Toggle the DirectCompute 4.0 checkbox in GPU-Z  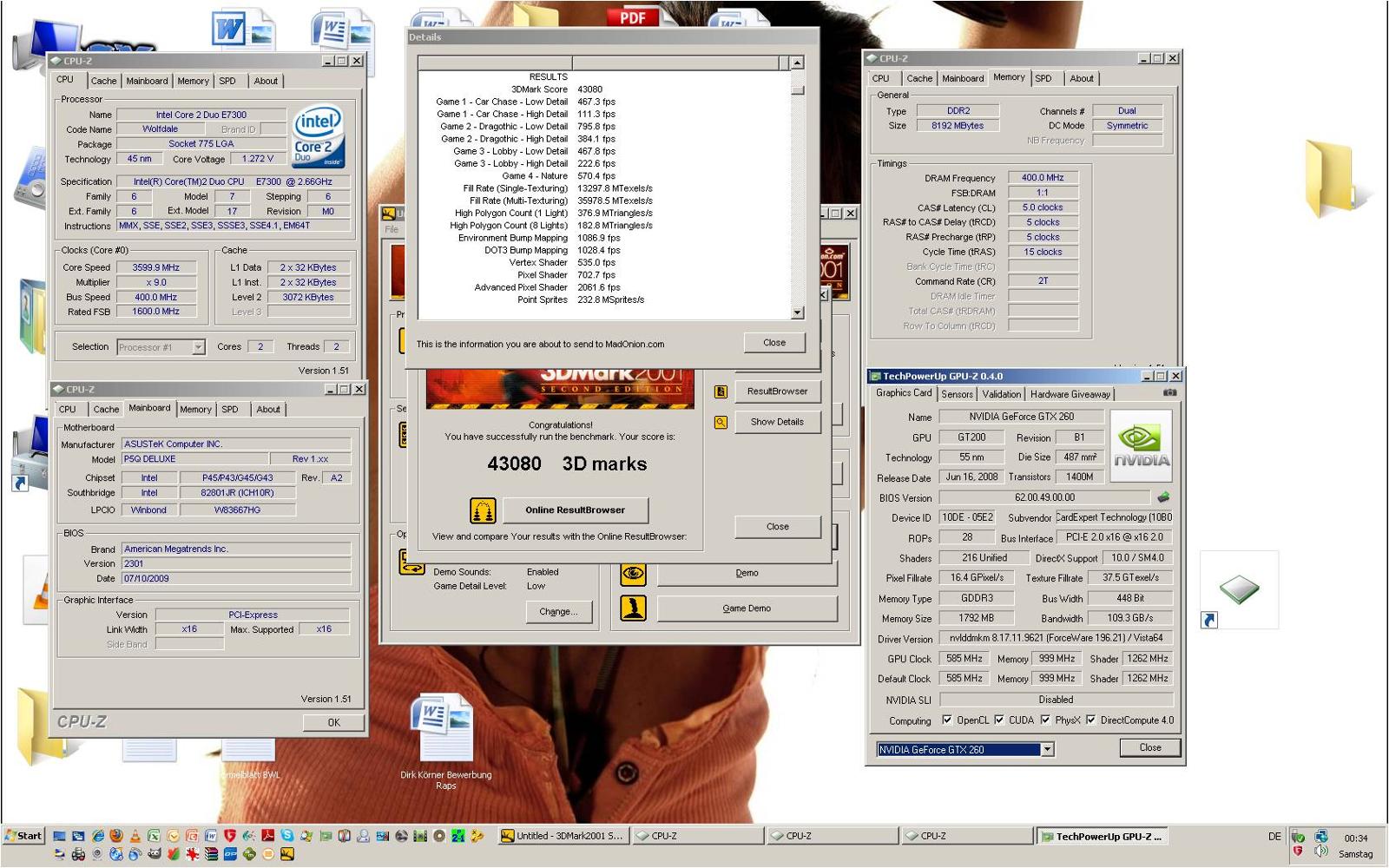point(1091,720)
